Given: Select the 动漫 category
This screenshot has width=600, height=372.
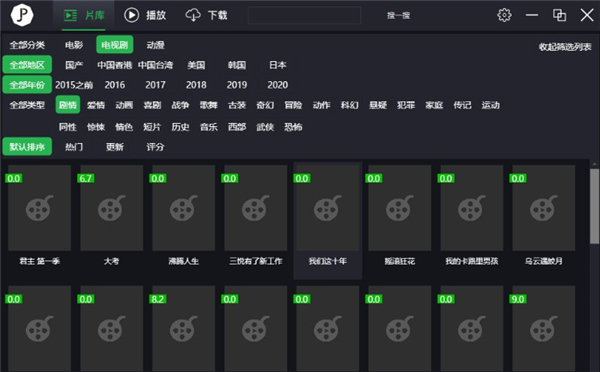Looking at the screenshot, I should pyautogui.click(x=155, y=45).
